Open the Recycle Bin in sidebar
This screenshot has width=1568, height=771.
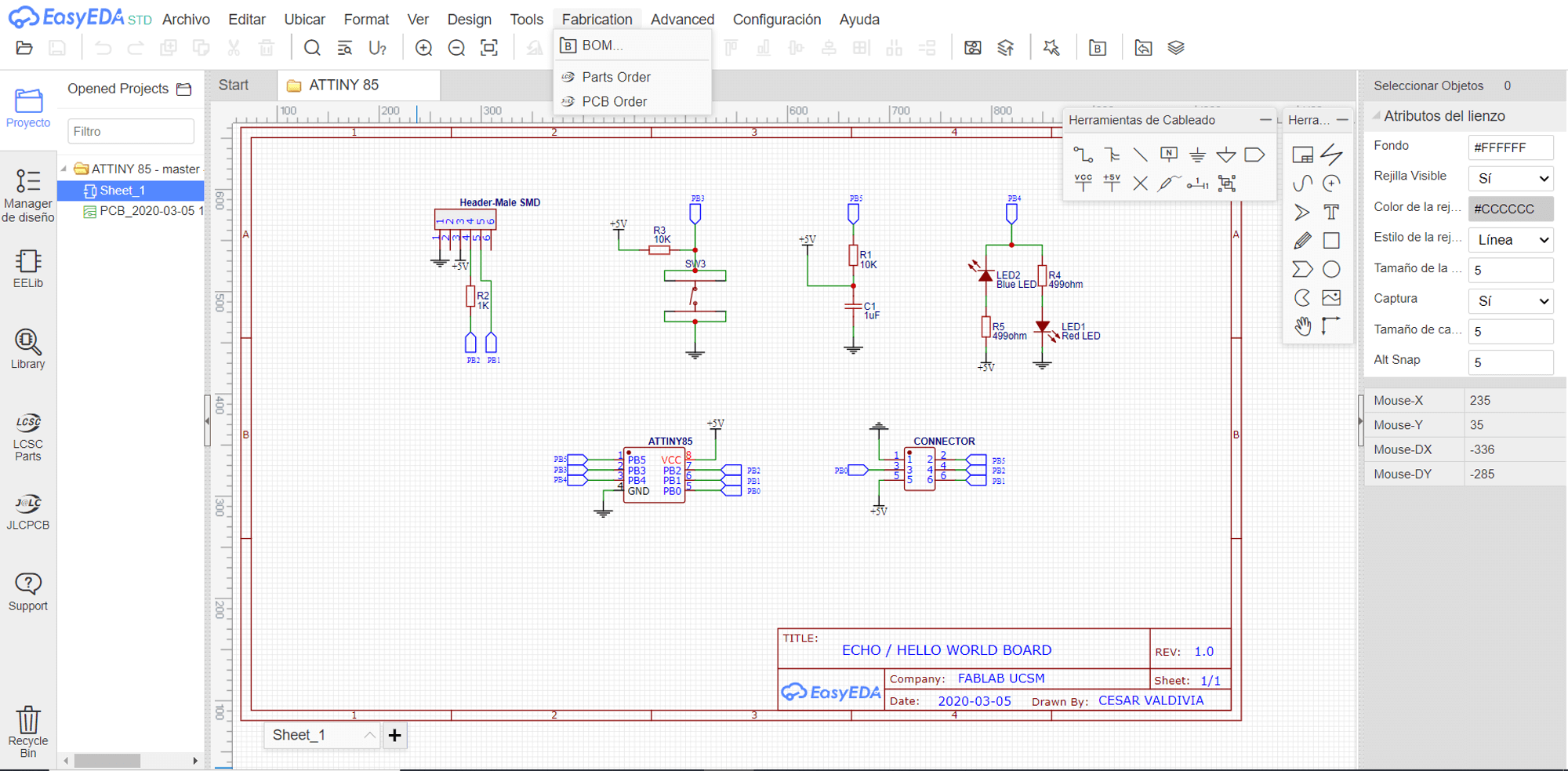[x=27, y=732]
